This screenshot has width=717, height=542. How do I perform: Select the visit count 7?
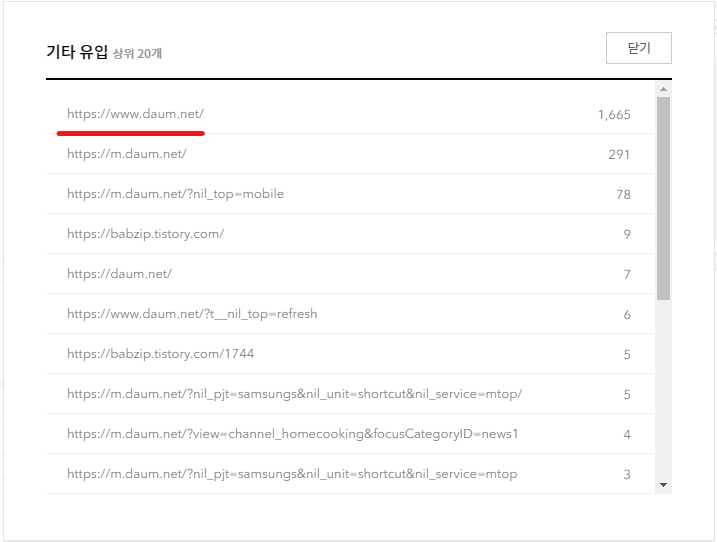coord(627,275)
